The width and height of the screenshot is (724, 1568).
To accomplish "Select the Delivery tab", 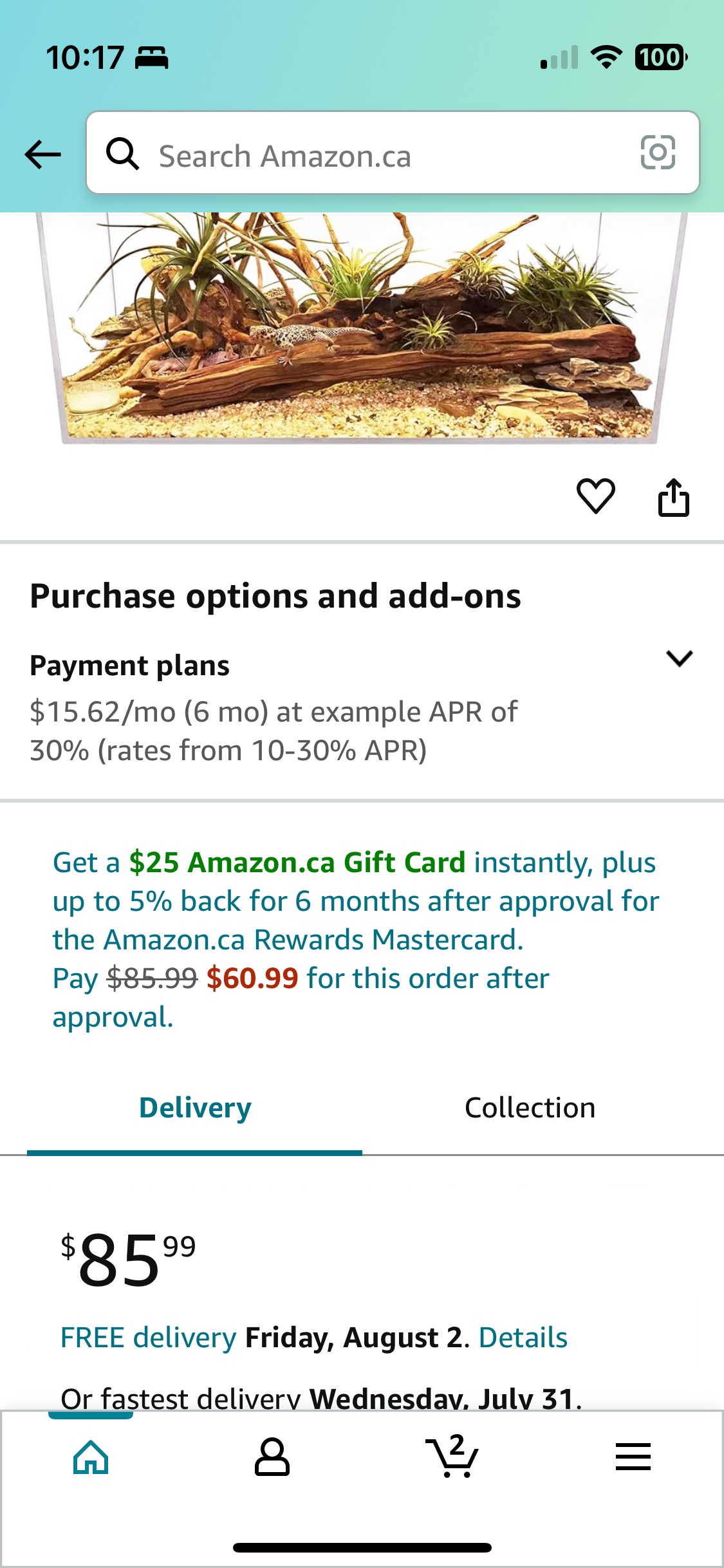I will click(x=195, y=1108).
